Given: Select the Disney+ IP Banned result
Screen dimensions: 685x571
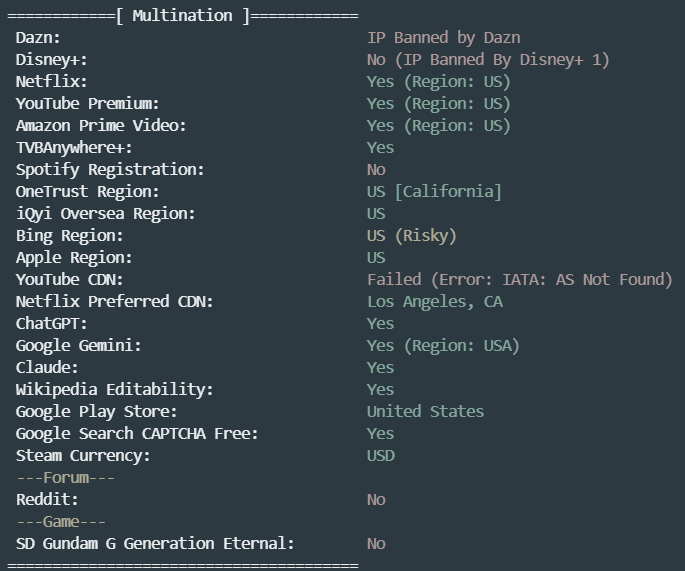Looking at the screenshot, I should point(488,60).
